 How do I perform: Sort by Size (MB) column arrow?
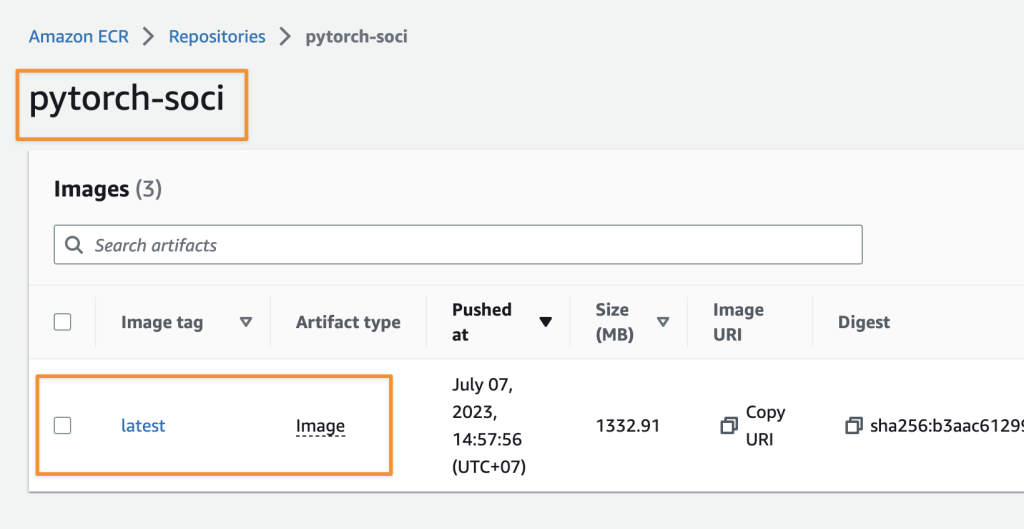pos(663,322)
